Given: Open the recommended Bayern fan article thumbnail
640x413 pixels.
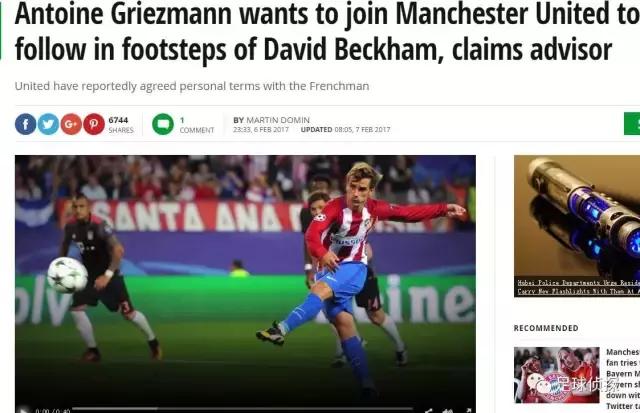Looking at the screenshot, I should coord(556,375).
